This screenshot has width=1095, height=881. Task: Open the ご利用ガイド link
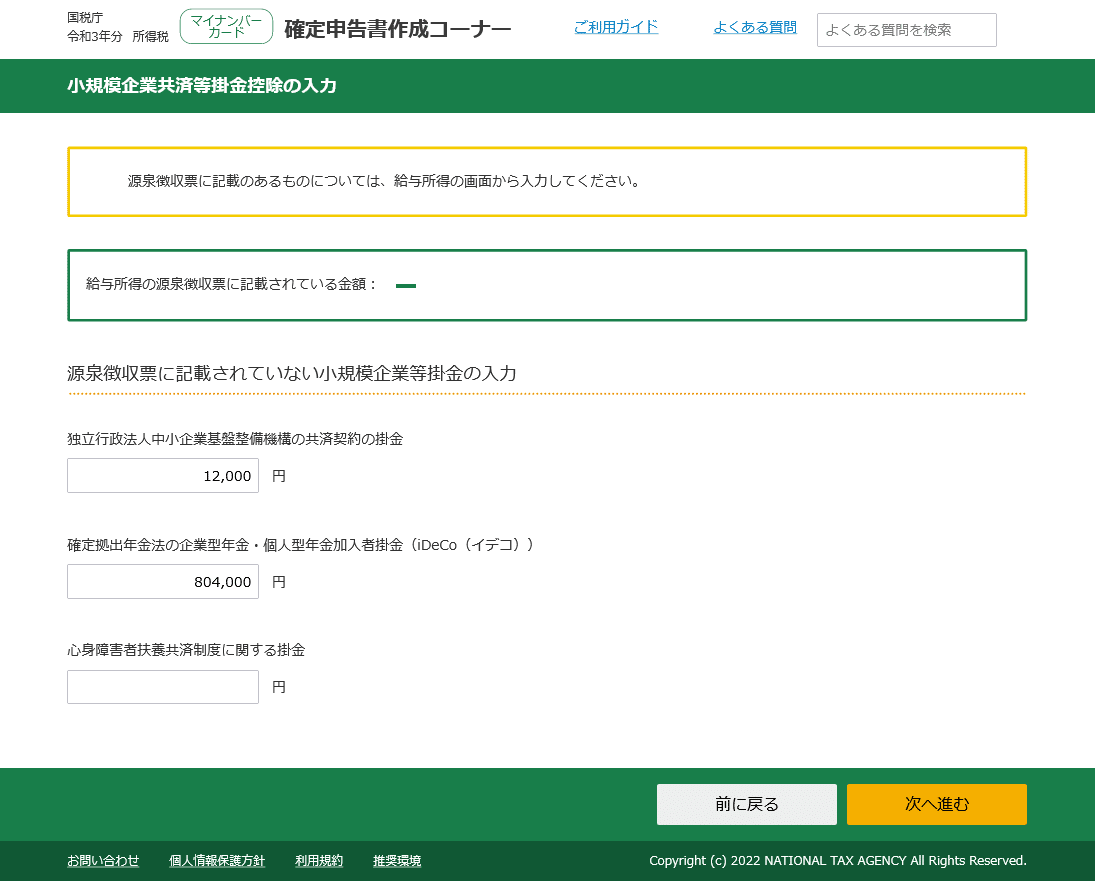pyautogui.click(x=615, y=27)
